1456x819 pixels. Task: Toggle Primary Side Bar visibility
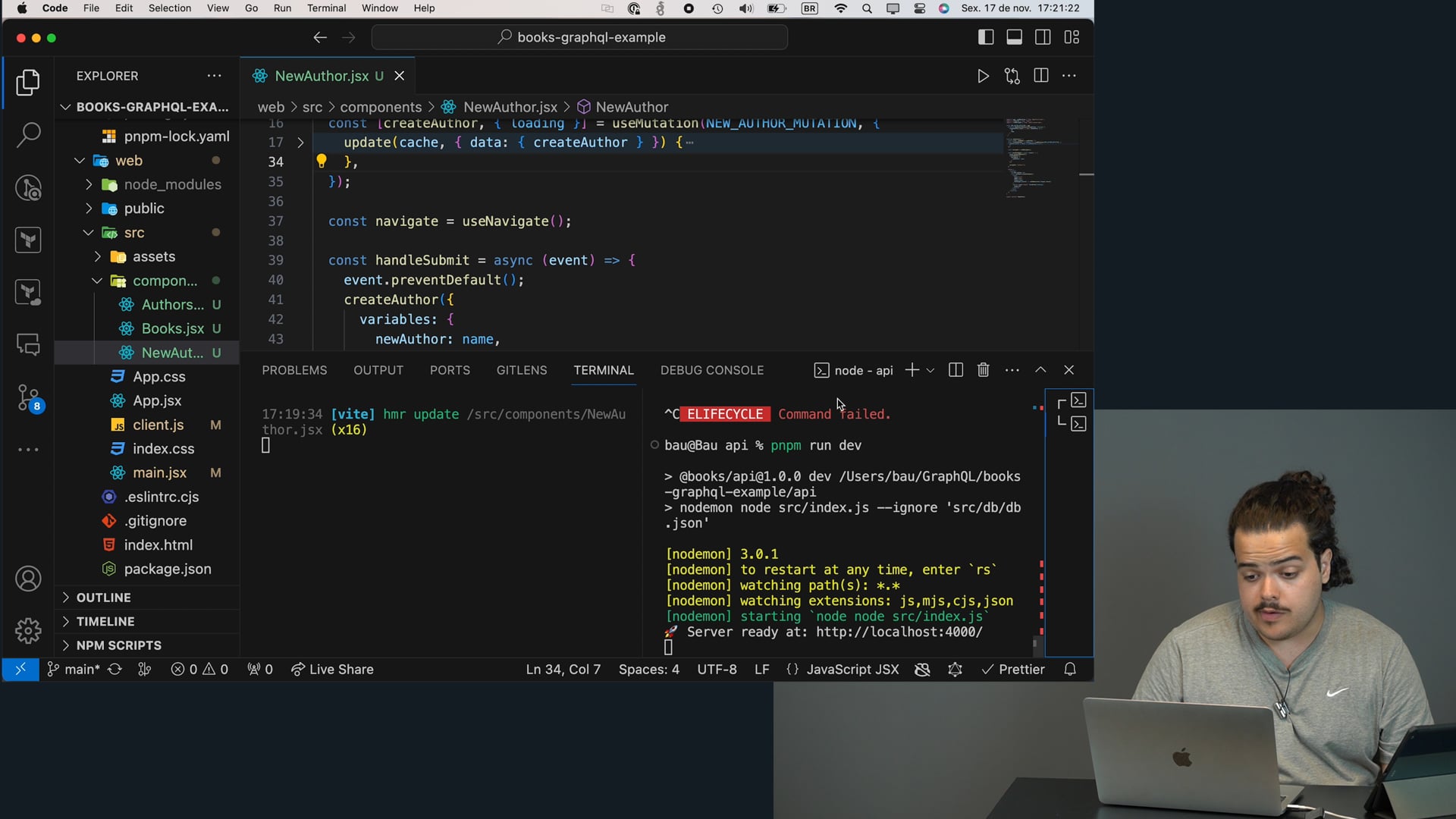pos(986,37)
